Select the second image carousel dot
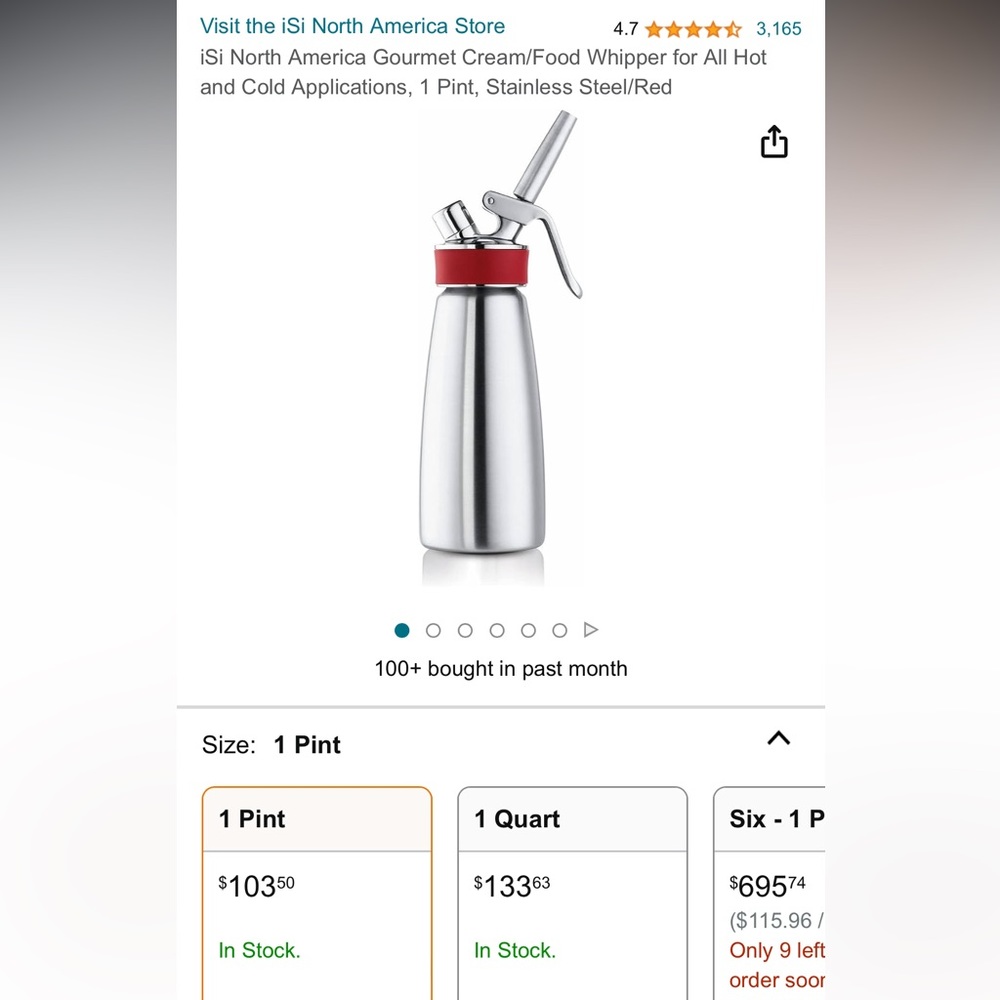Screen dimensions: 1000x1000 point(433,630)
